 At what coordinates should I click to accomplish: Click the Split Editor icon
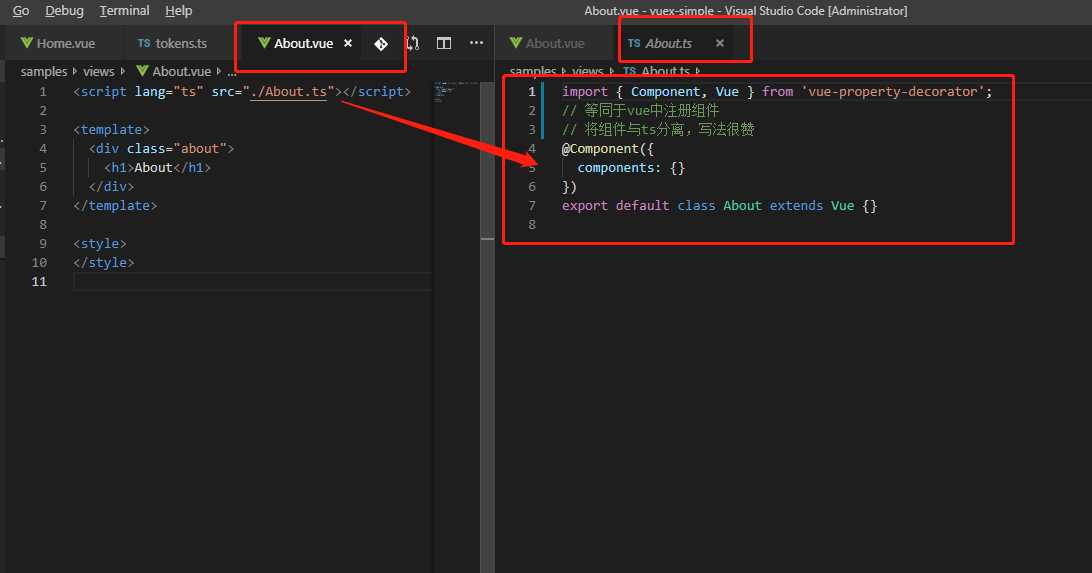click(444, 43)
